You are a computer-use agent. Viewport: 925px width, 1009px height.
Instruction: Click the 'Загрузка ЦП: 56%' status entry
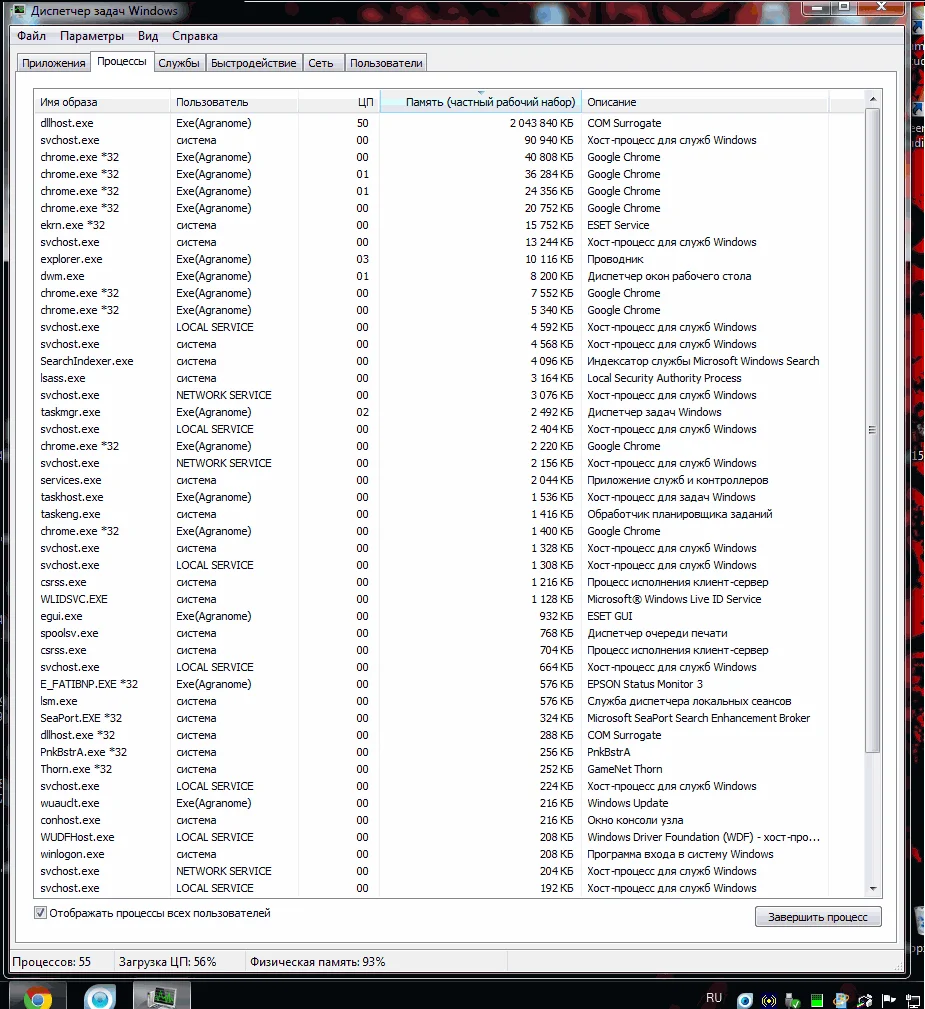pyautogui.click(x=167, y=961)
